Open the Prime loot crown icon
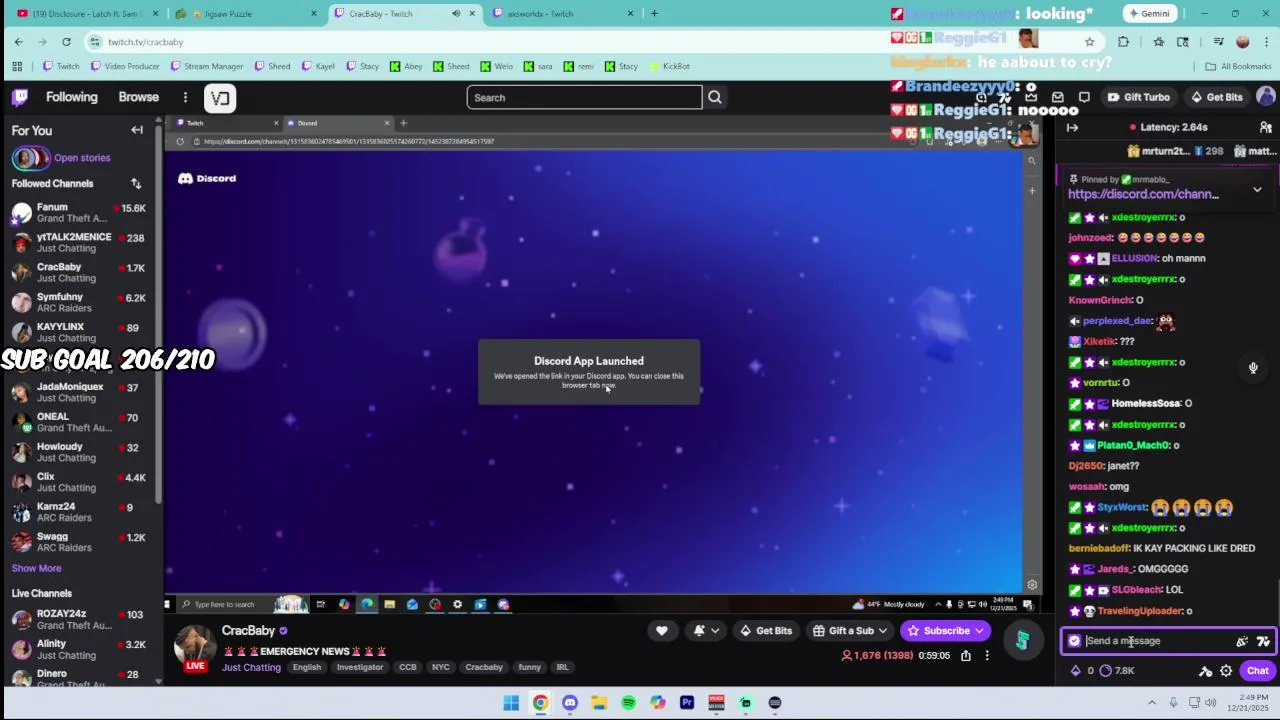The height and width of the screenshot is (720, 1280). pyautogui.click(x=1031, y=97)
